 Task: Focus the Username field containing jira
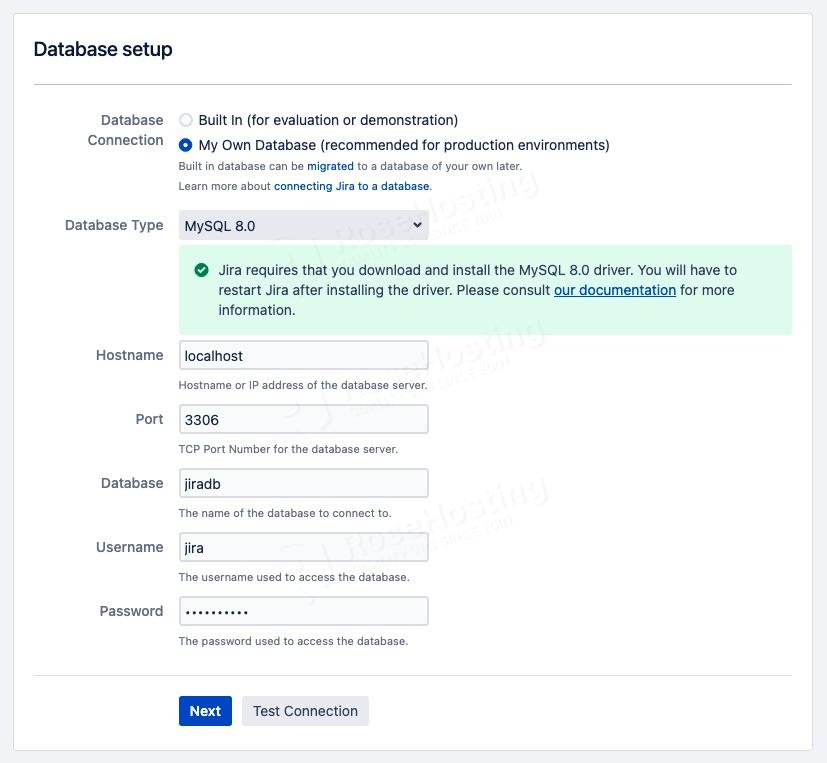304,547
